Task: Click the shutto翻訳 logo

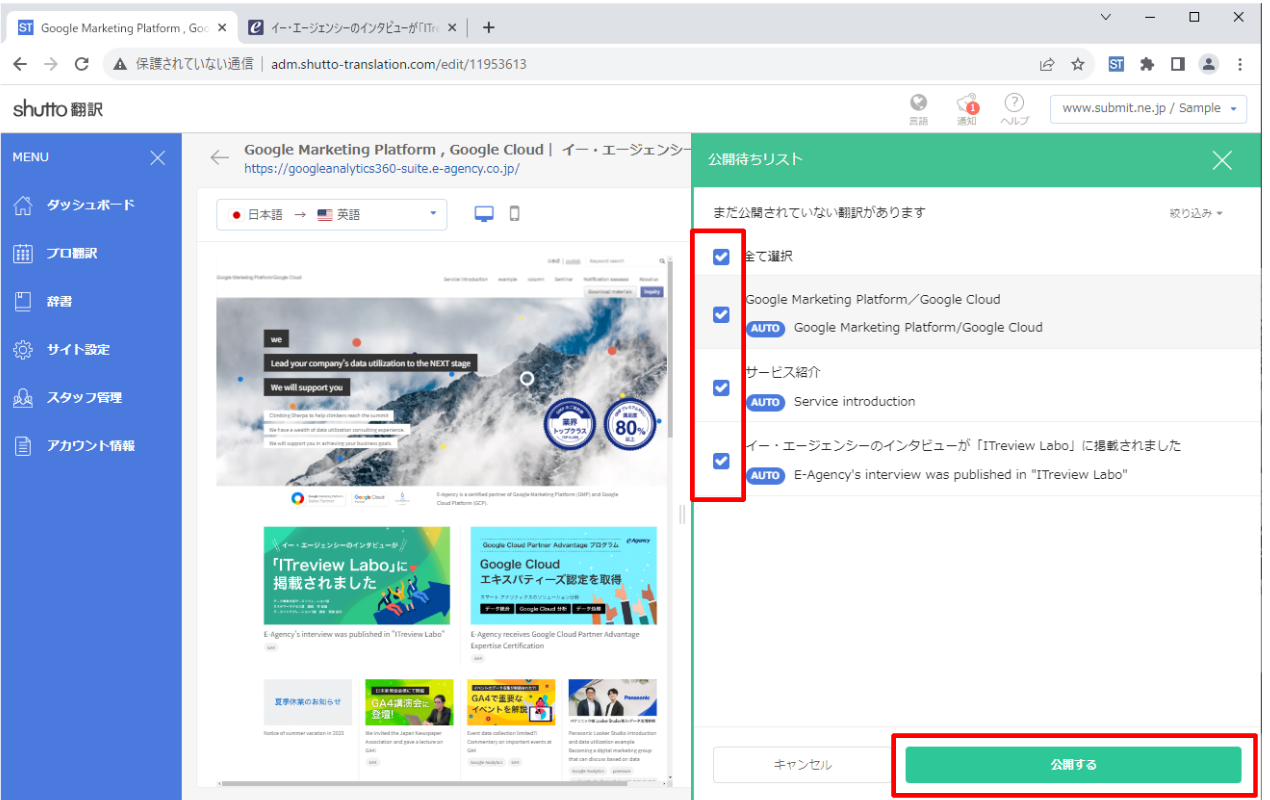Action: click(x=58, y=109)
